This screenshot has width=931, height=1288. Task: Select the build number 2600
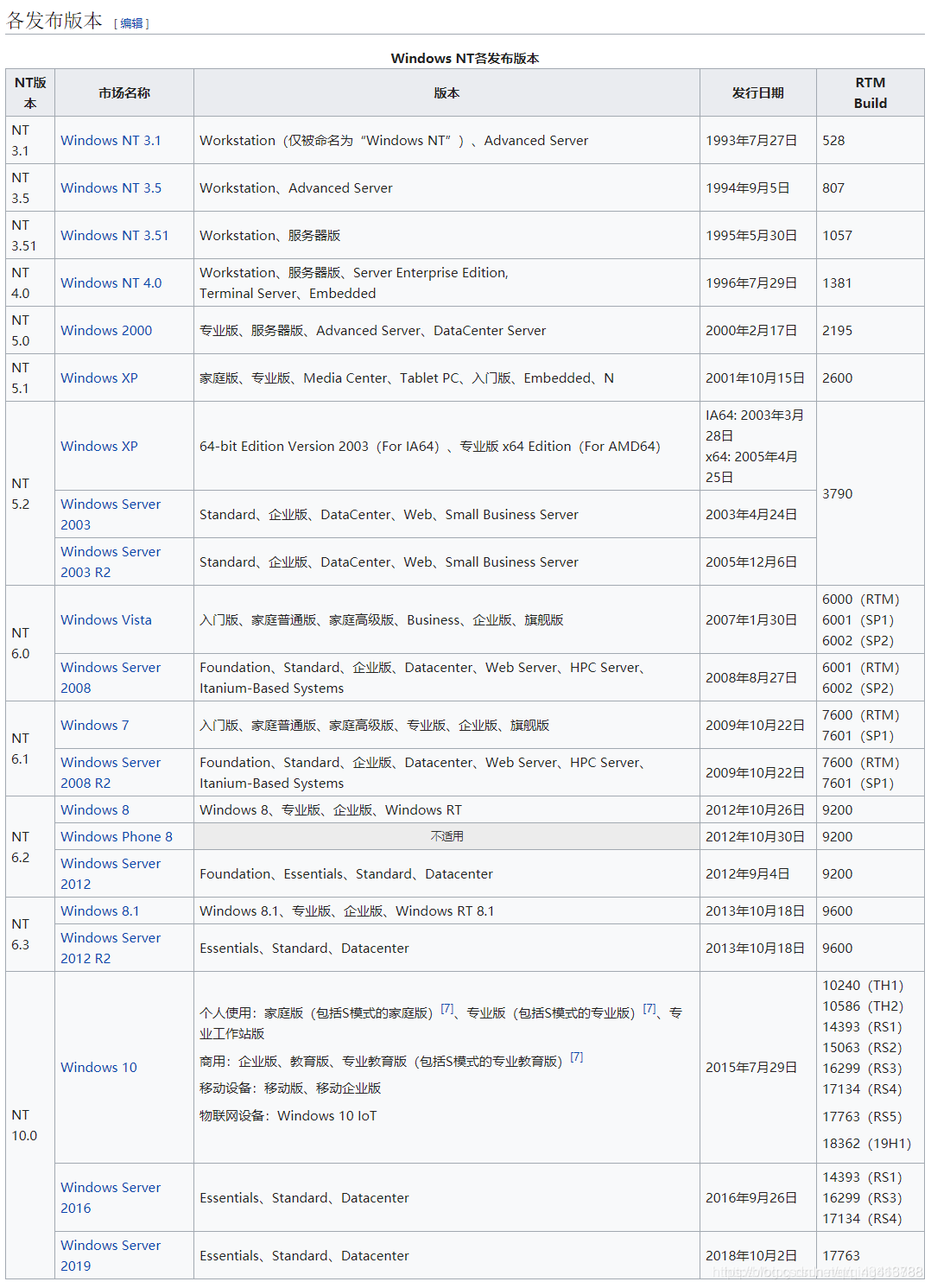pyautogui.click(x=837, y=378)
